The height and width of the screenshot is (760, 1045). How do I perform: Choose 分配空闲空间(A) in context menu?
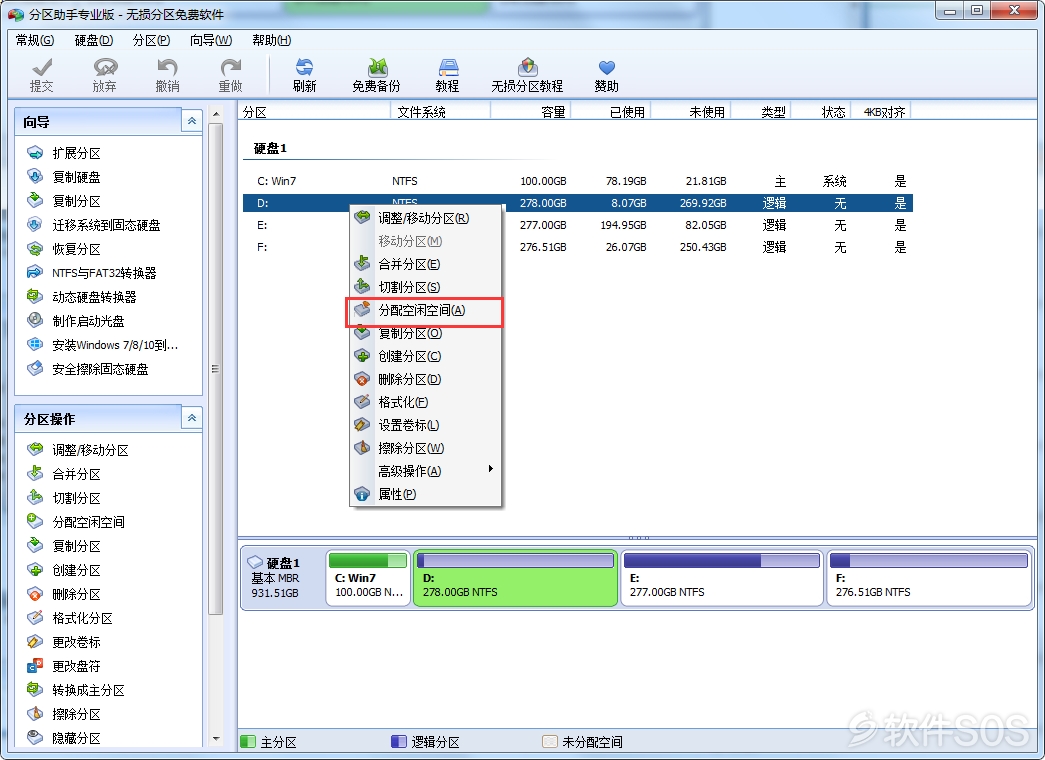point(424,311)
